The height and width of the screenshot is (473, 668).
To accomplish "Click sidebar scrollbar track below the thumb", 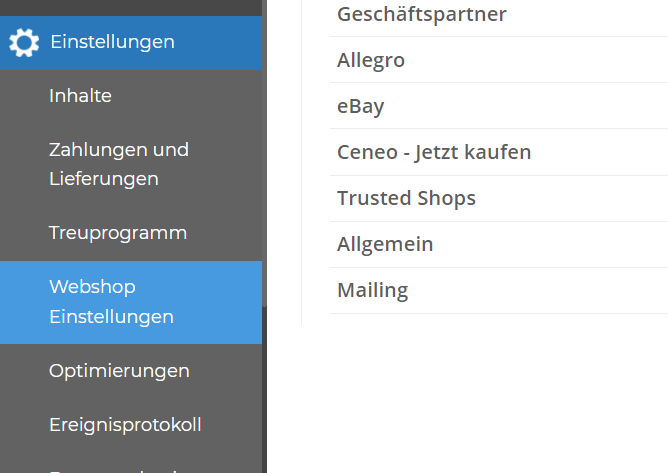I will 265,400.
